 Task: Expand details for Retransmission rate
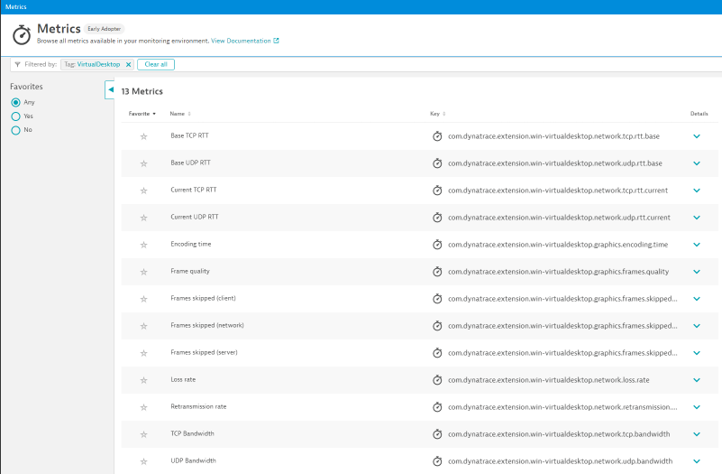click(697, 407)
